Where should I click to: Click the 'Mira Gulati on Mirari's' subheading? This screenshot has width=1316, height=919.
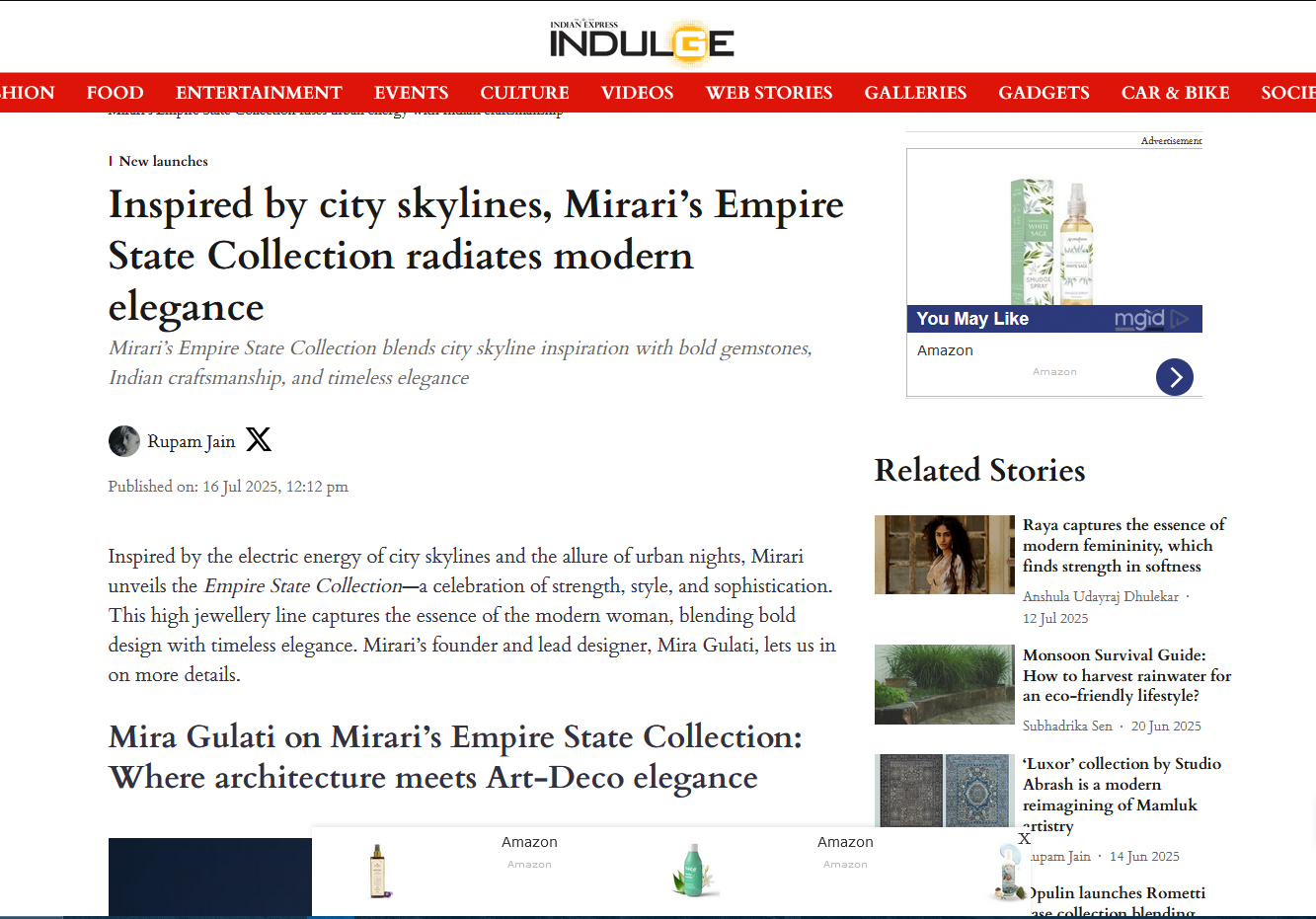point(455,757)
